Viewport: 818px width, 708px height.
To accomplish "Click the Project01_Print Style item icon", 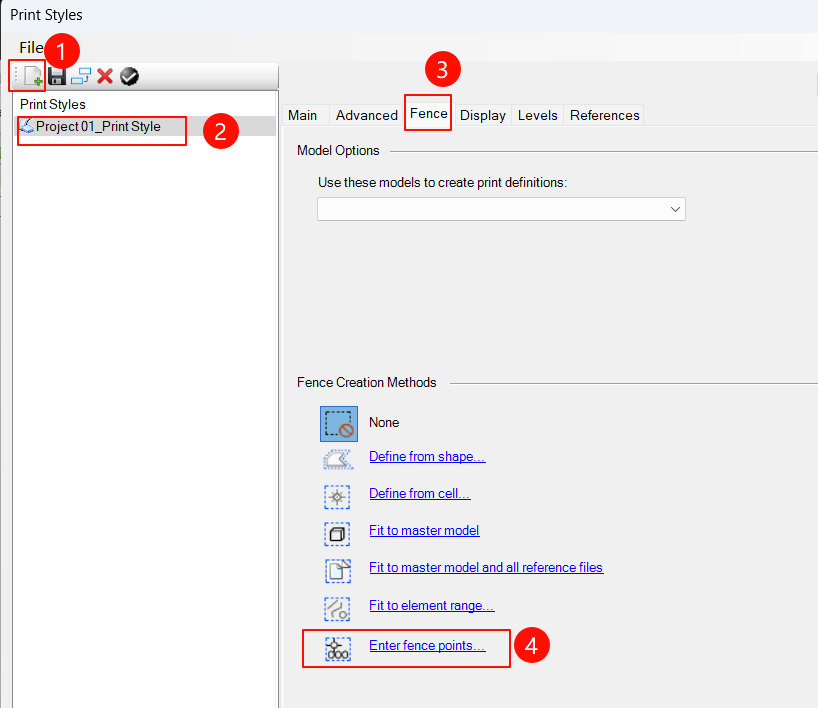I will [27, 126].
